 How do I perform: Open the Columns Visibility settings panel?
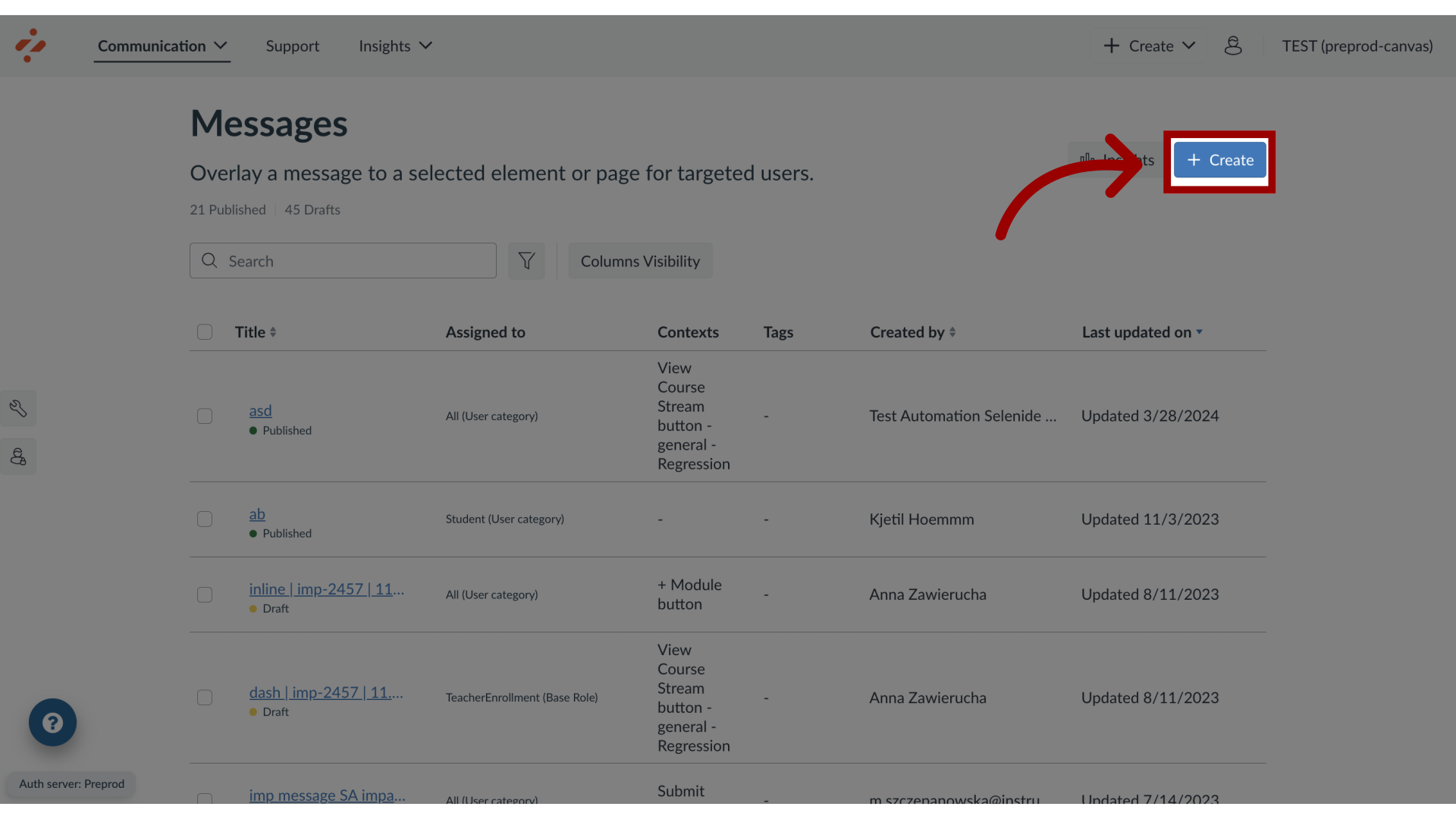[640, 260]
